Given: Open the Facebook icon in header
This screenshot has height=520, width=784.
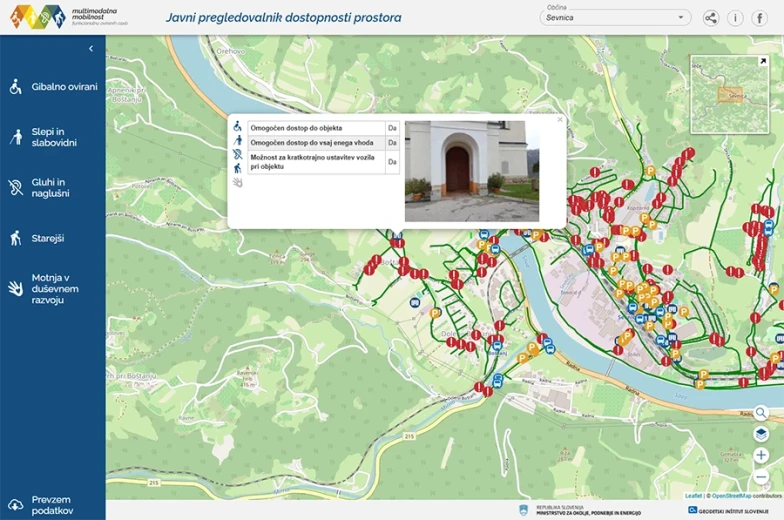Looking at the screenshot, I should click(760, 18).
